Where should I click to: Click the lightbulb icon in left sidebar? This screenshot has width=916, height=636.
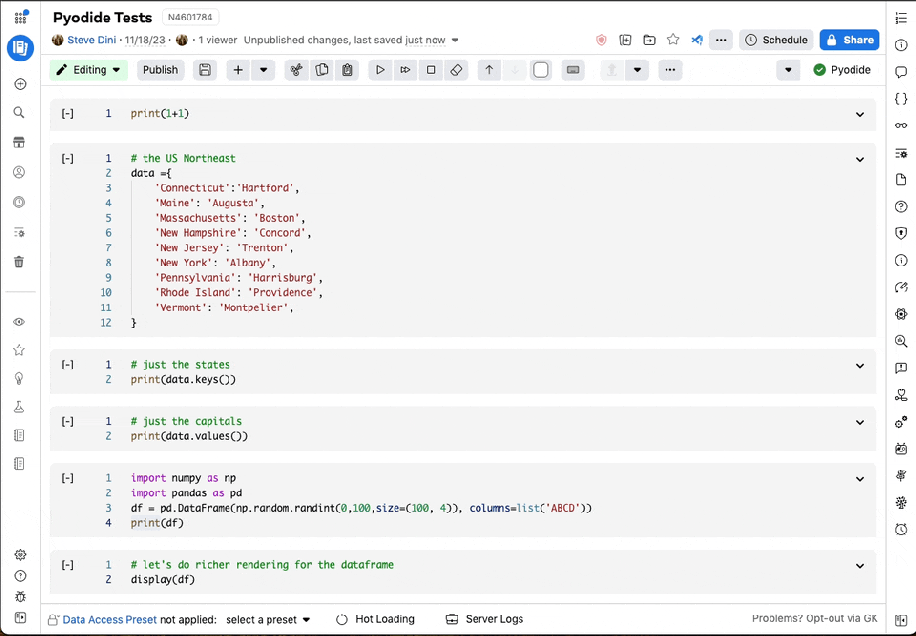[19, 378]
